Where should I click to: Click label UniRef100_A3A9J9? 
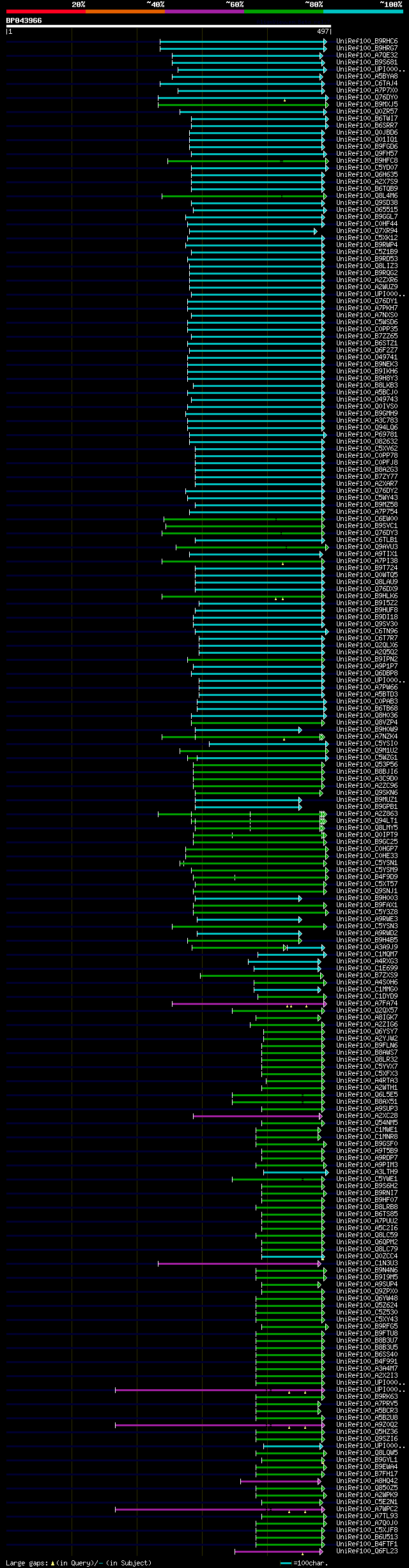(367, 947)
